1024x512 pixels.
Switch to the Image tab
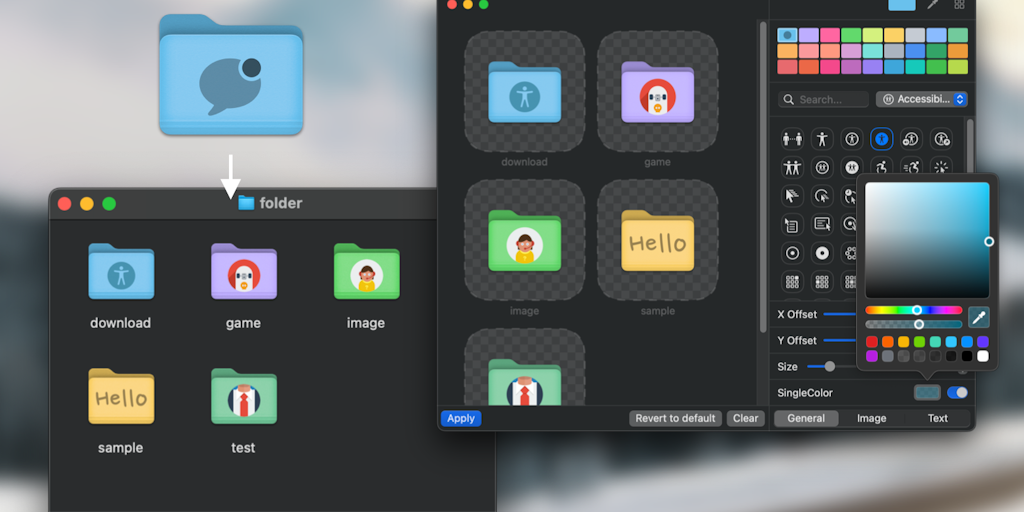871,418
